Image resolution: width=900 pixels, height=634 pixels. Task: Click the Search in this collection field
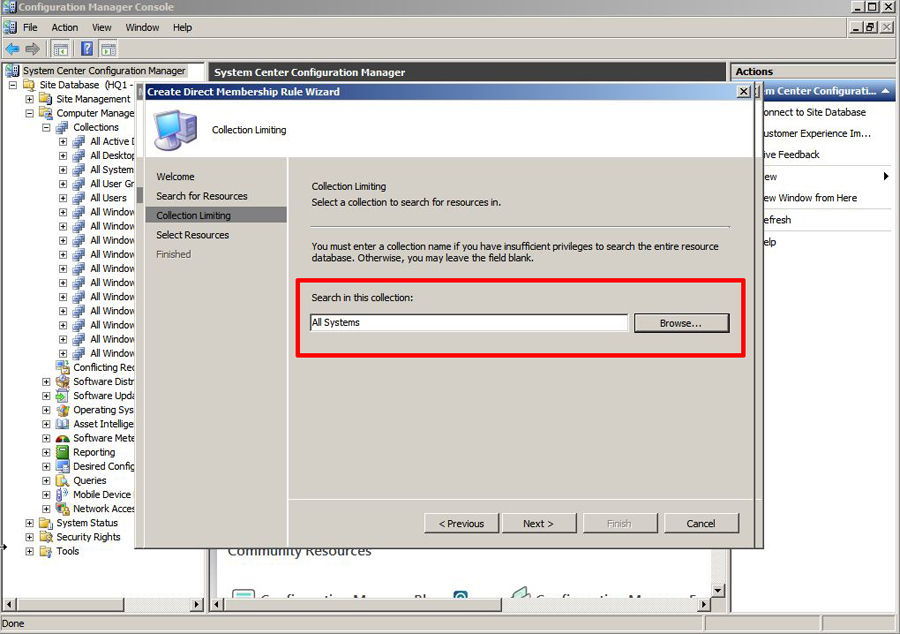(469, 322)
